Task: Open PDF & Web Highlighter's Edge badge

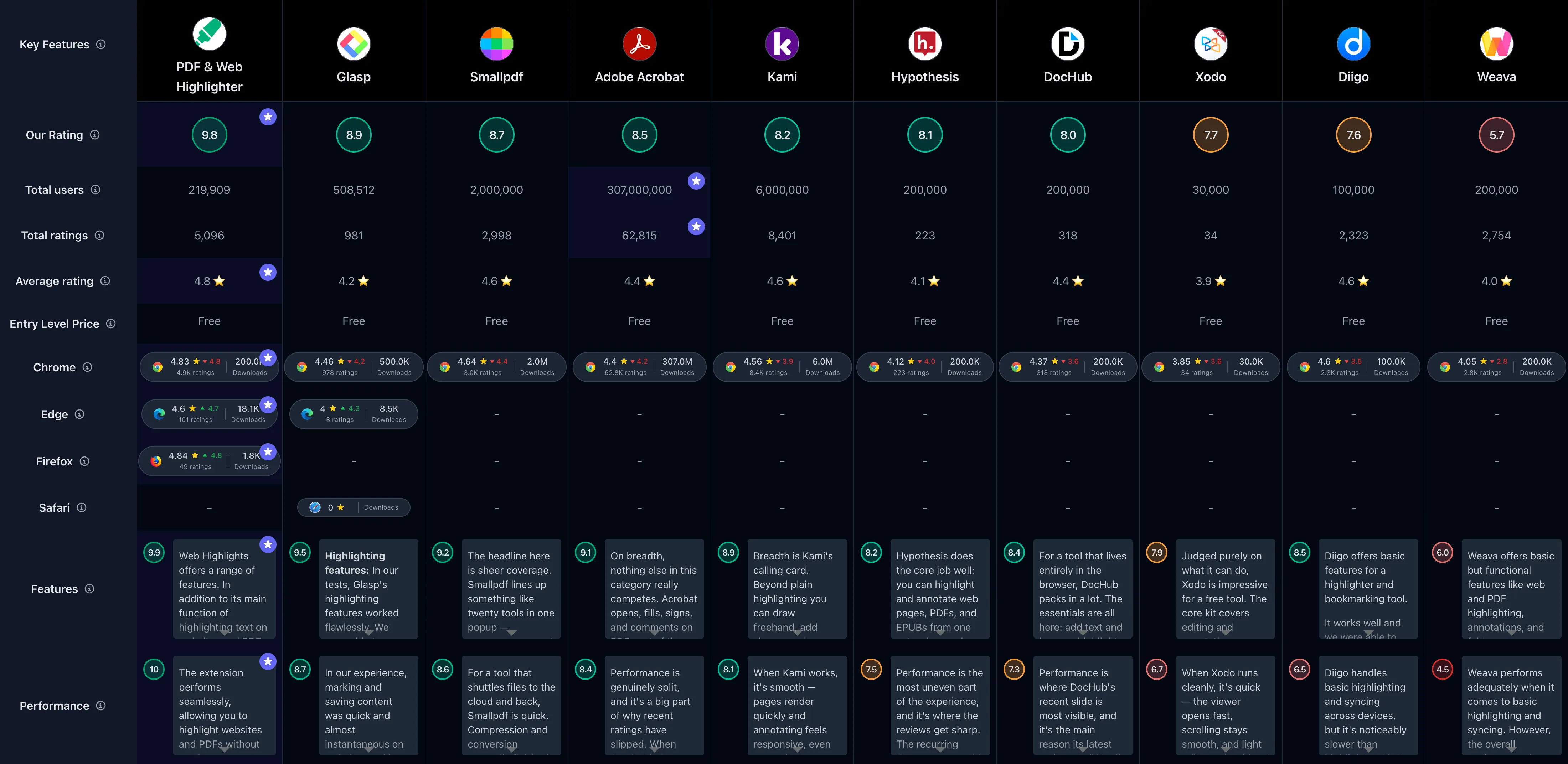Action: click(x=210, y=414)
